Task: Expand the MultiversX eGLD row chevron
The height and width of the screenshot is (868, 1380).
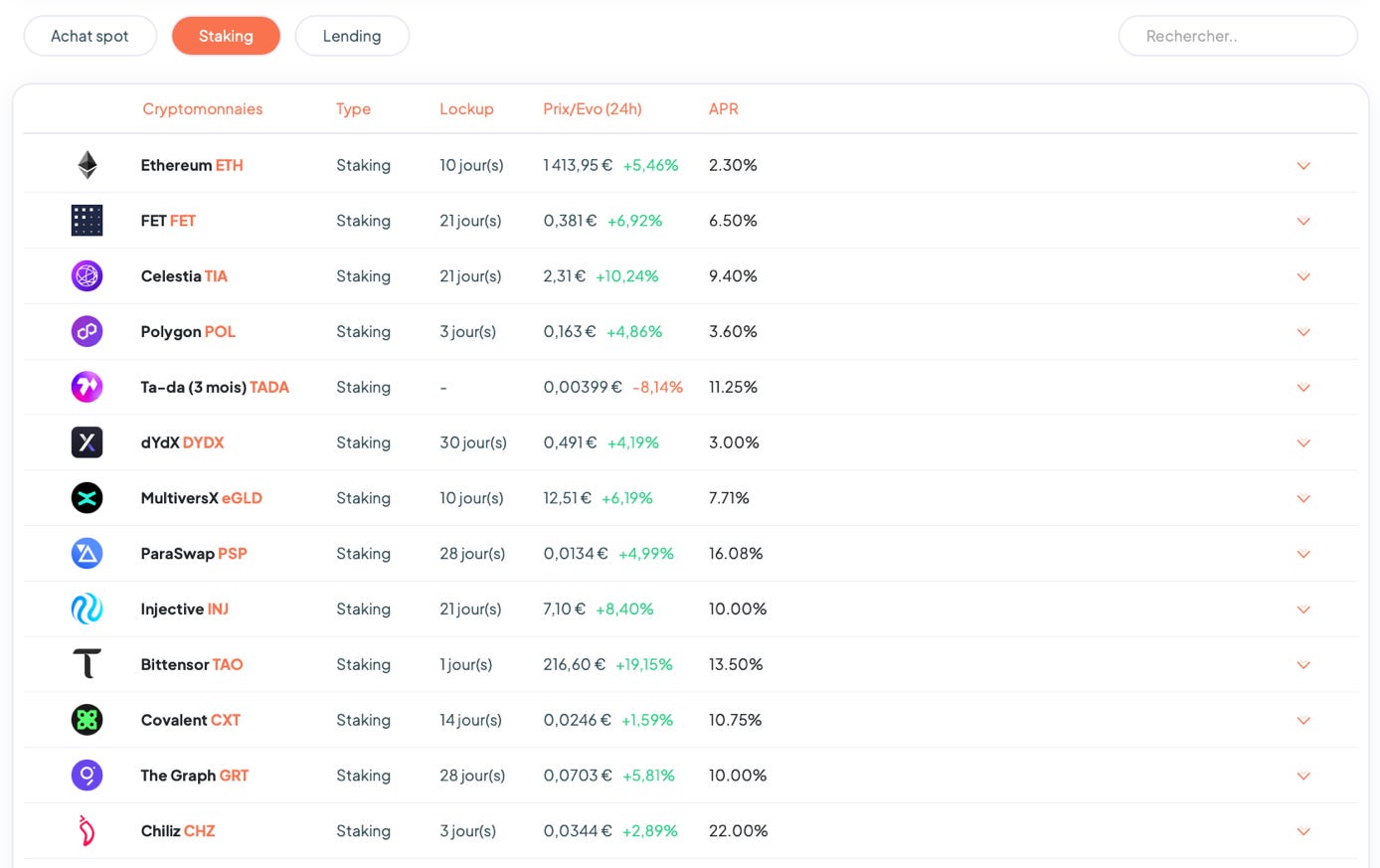Action: 1303,499
